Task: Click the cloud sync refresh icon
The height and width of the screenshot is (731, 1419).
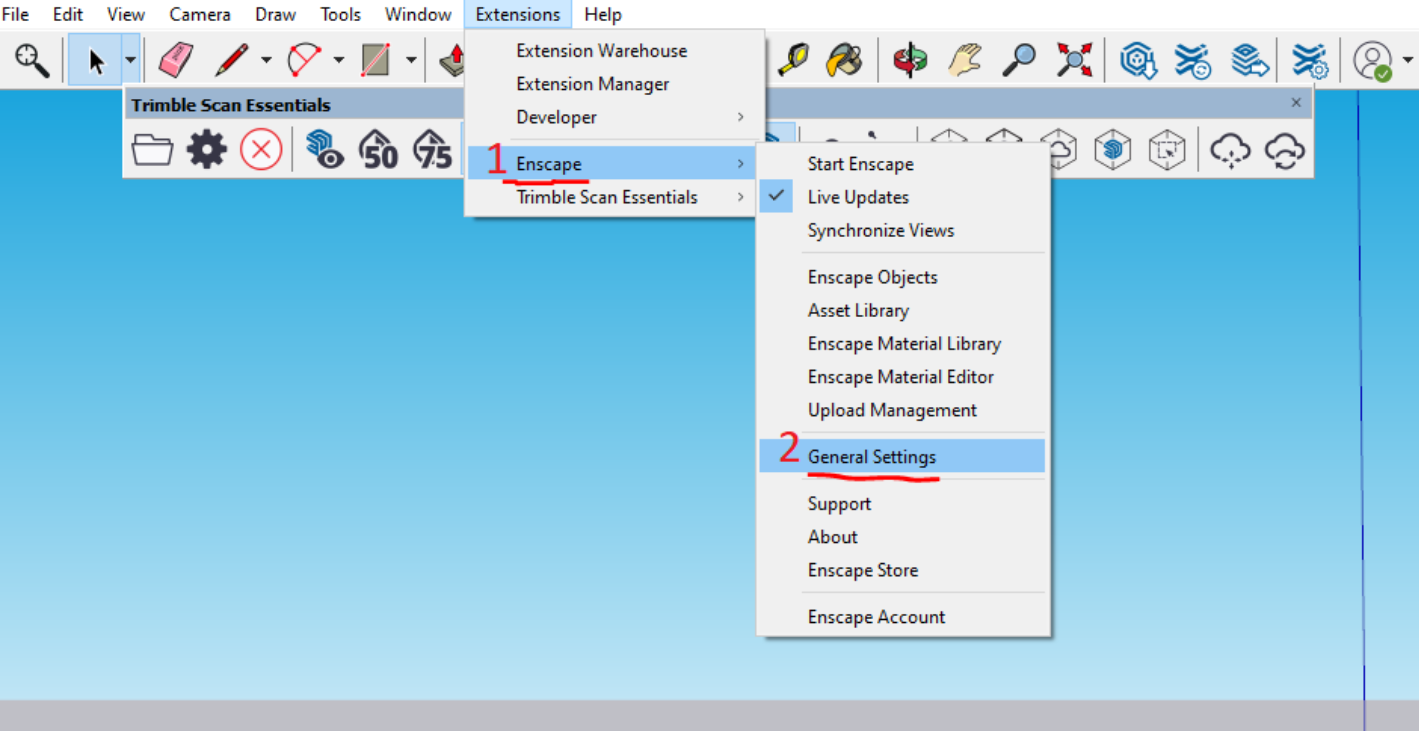Action: 1285,151
